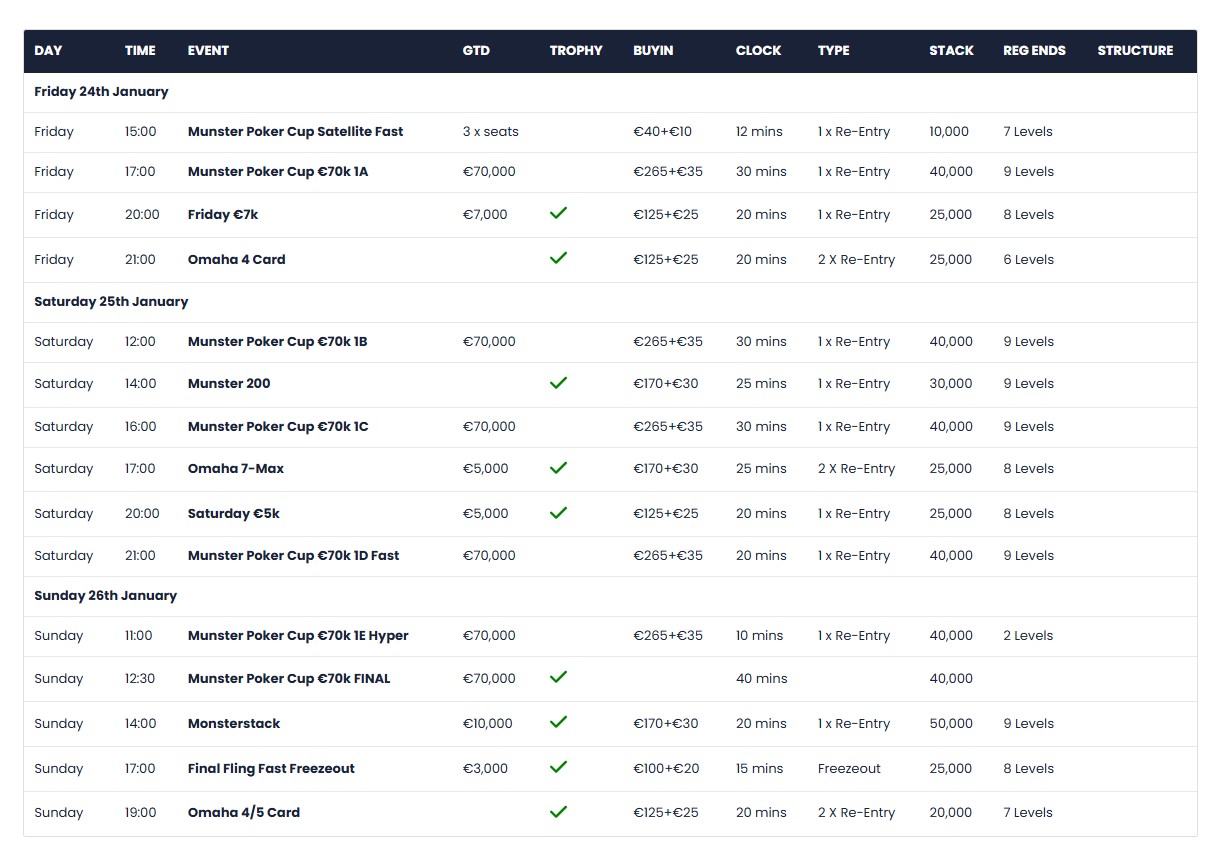
Task: Open Munster Poker Cup €70k 1E Hyper
Action: click(298, 635)
